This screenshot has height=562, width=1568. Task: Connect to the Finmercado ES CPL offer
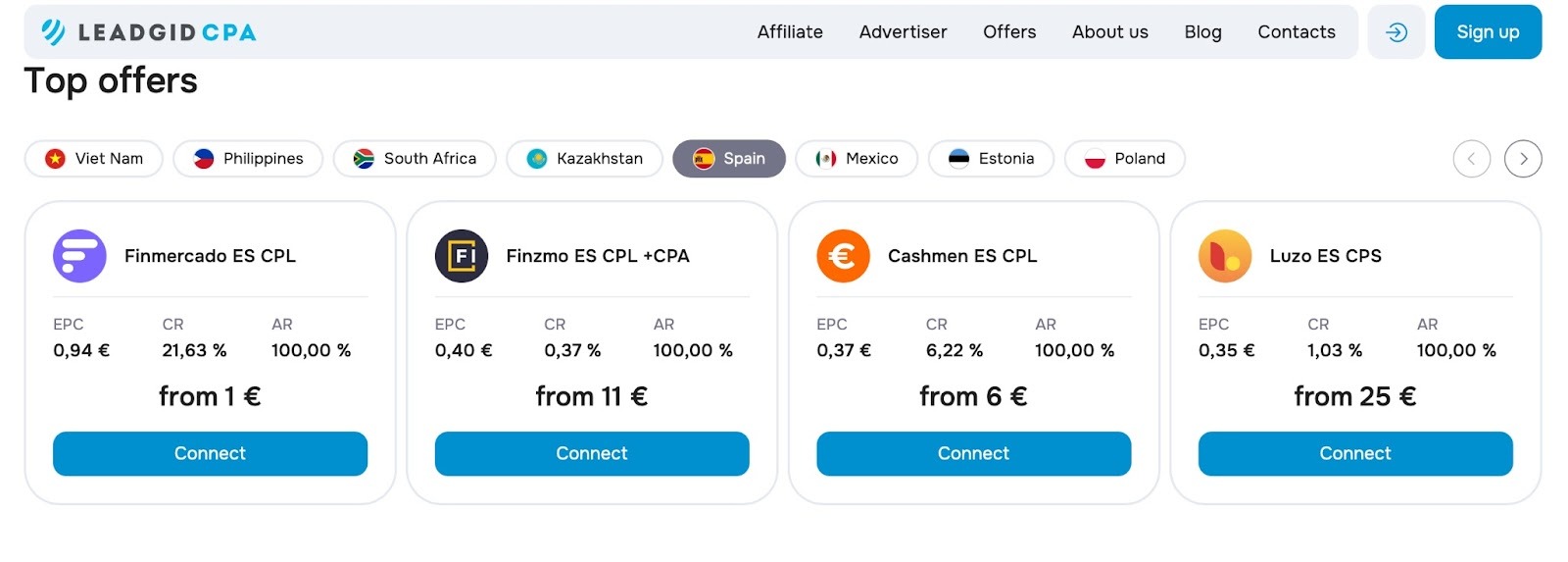pyautogui.click(x=210, y=453)
